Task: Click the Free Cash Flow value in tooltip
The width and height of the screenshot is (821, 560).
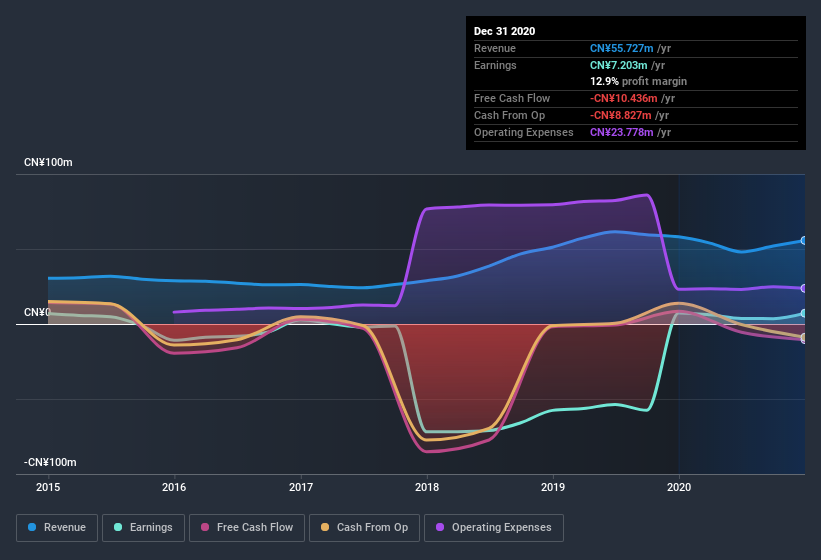Action: pyautogui.click(x=624, y=98)
